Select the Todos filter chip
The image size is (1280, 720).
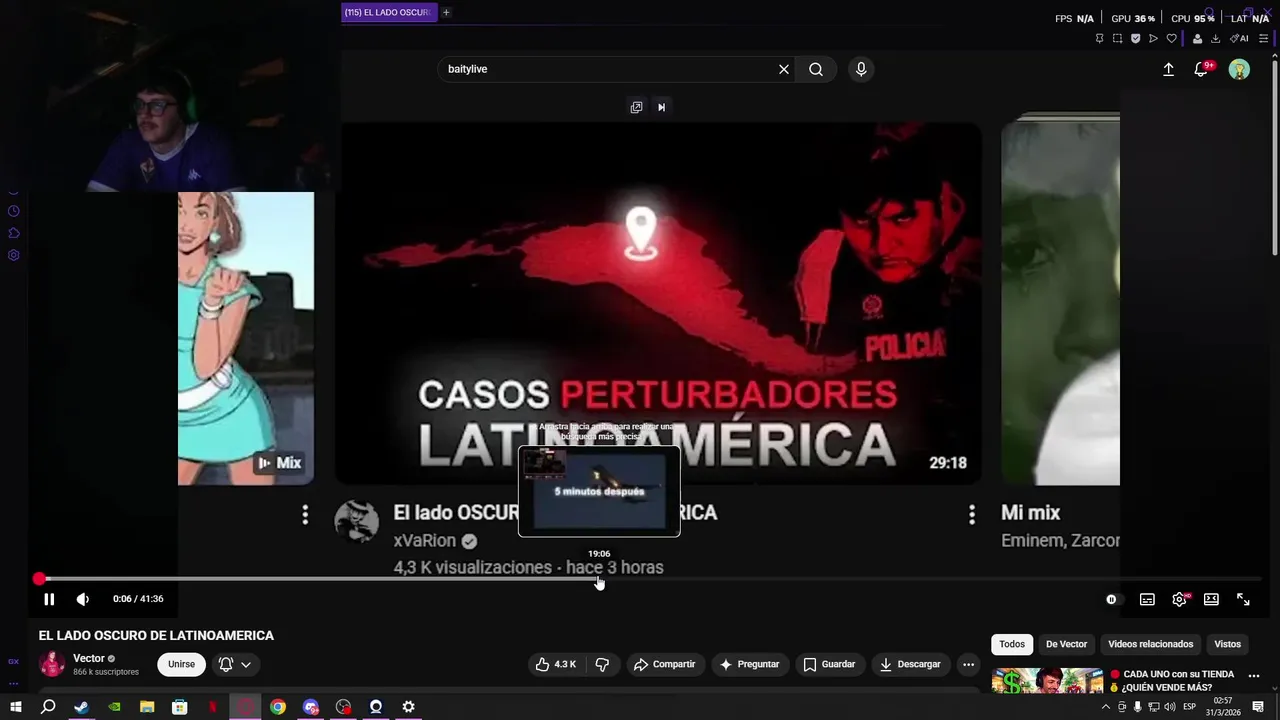[1012, 644]
